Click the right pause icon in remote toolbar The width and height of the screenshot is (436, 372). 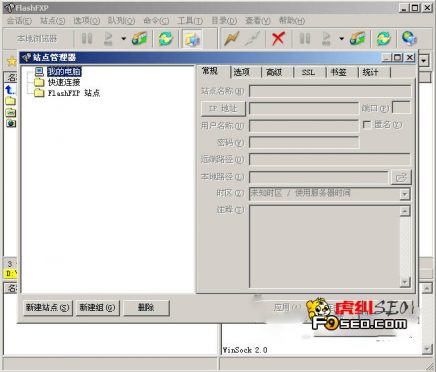point(305,38)
